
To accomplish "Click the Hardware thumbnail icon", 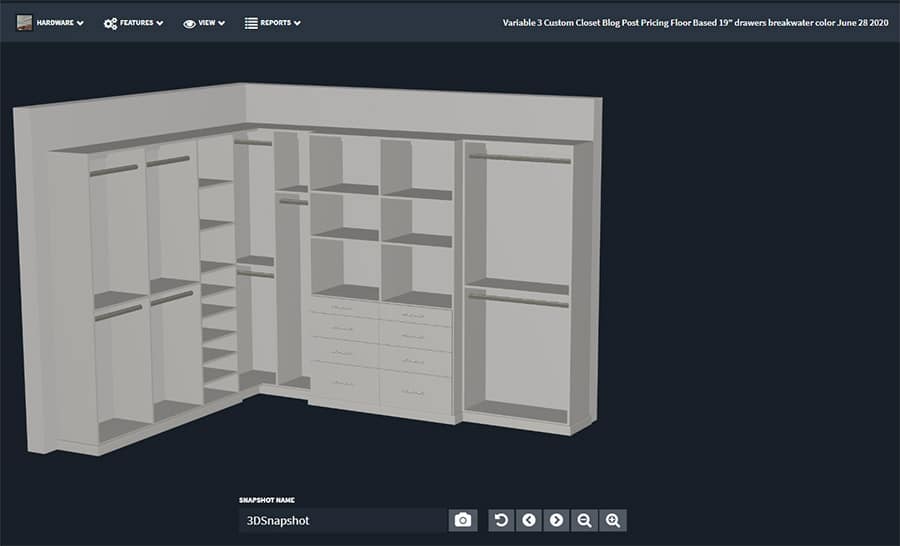I will 24,23.
